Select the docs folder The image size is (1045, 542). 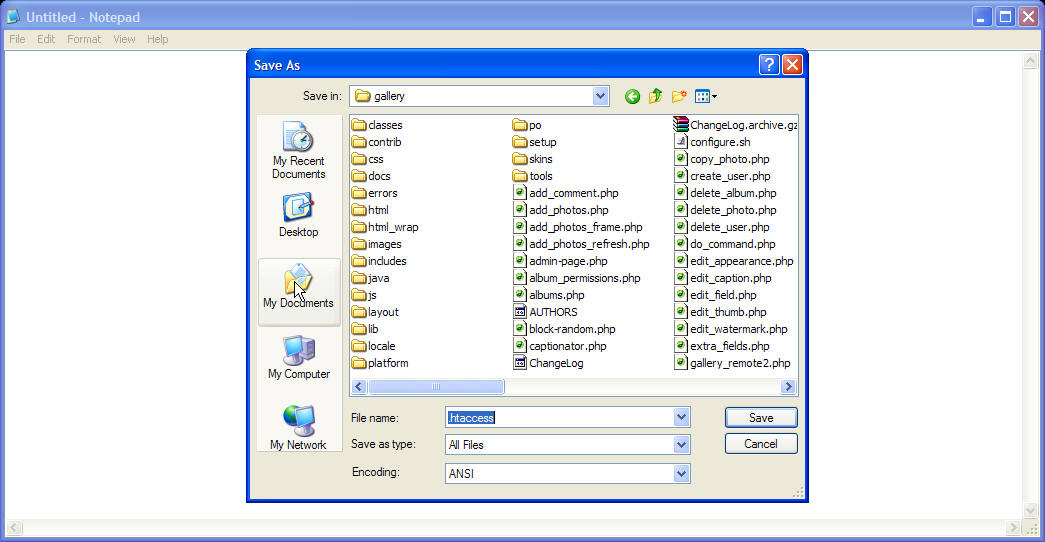pyautogui.click(x=371, y=176)
